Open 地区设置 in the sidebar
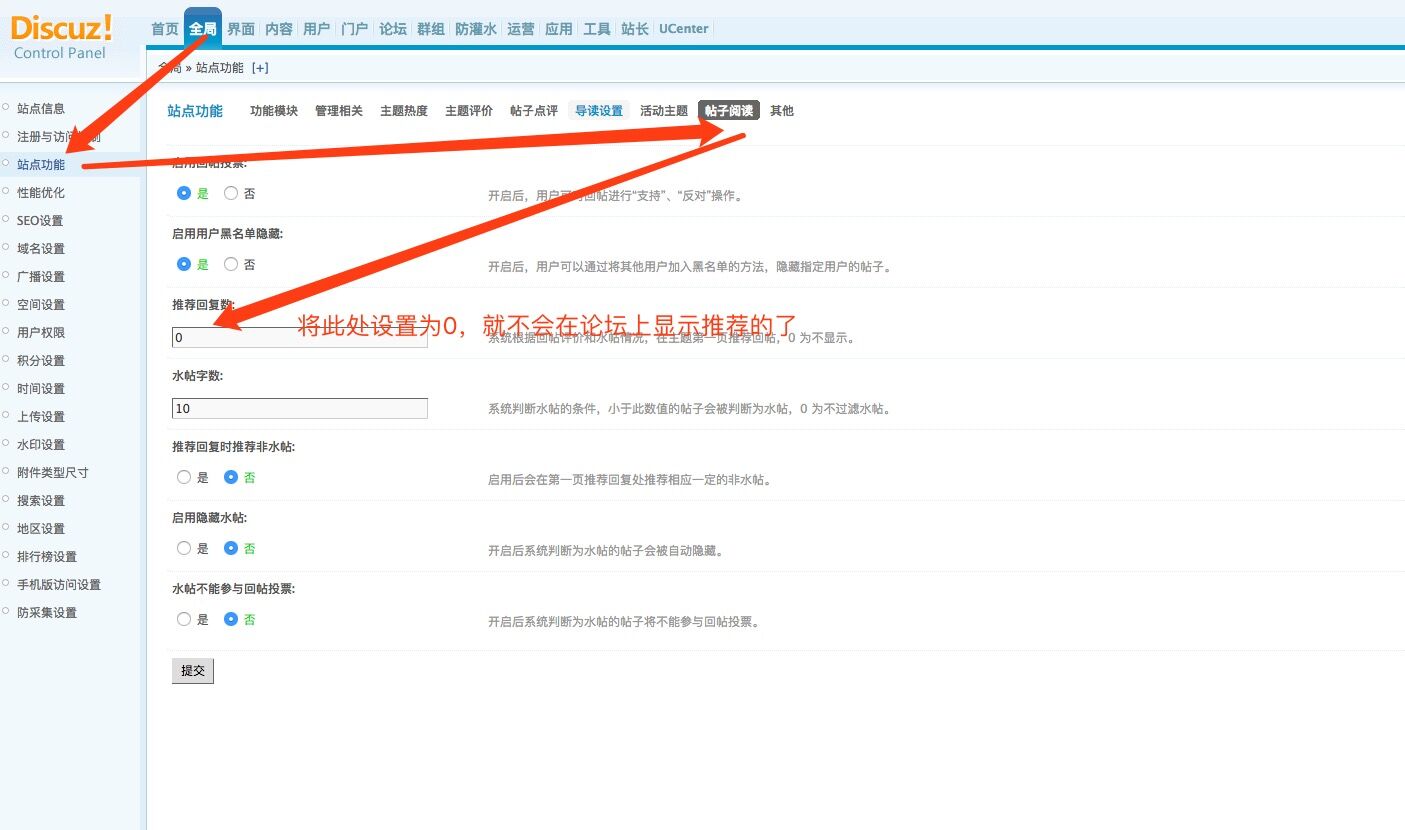The width and height of the screenshot is (1405, 830). point(41,529)
